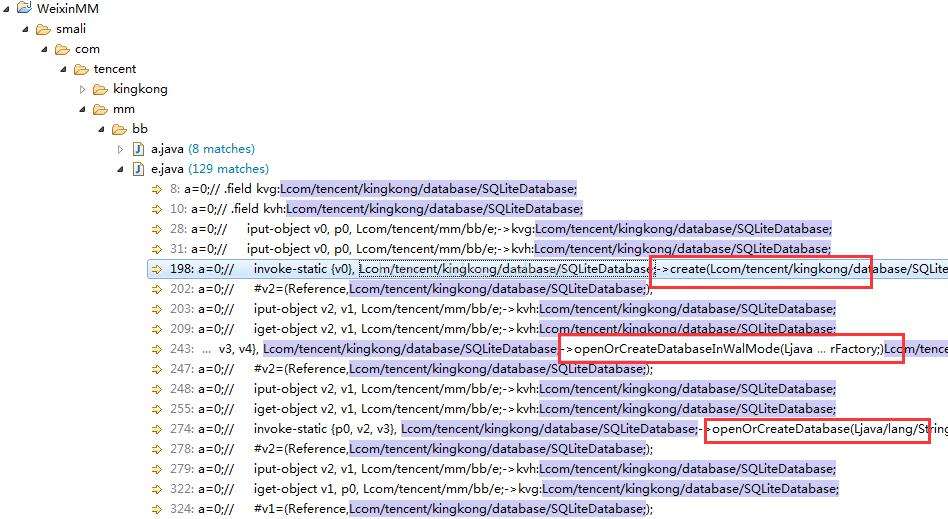Open match text at line 10 field kvh
The image size is (948, 519).
pos(376,209)
